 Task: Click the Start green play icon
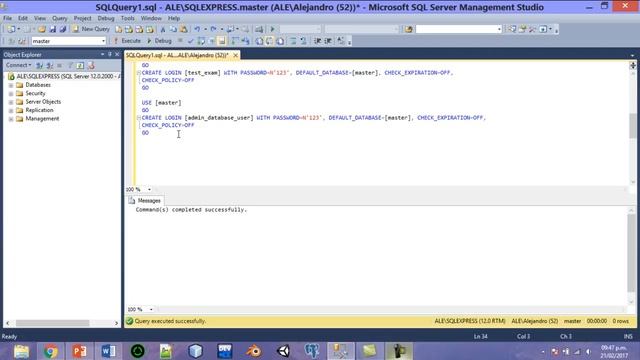(x=272, y=29)
